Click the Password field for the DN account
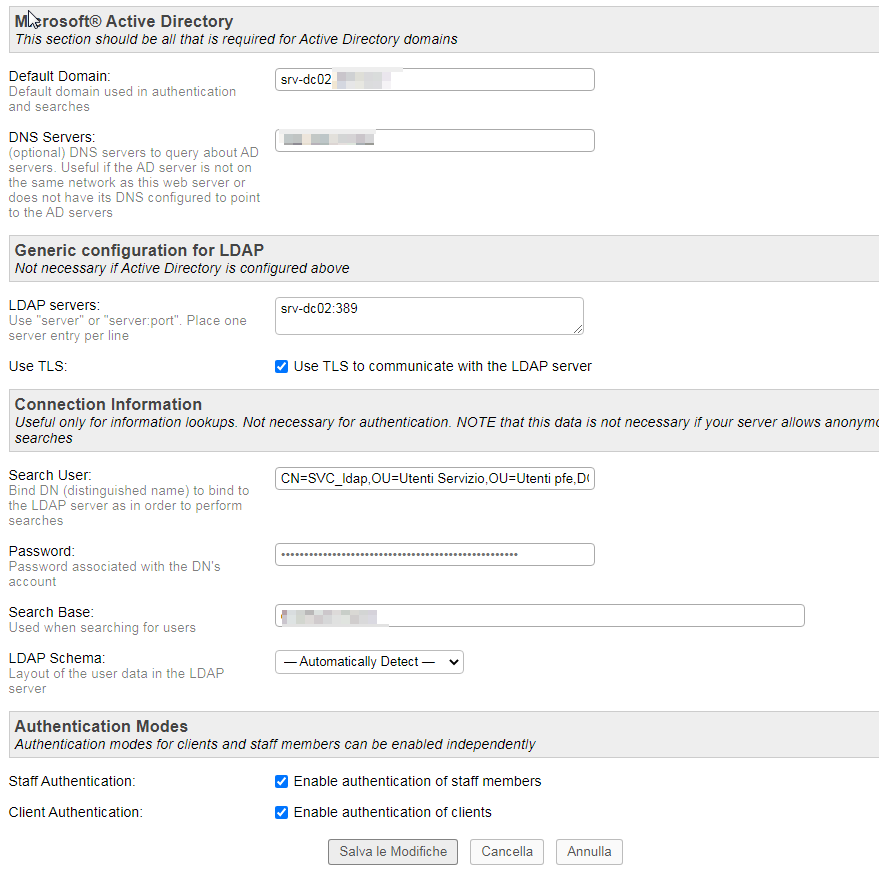The image size is (879, 891). (x=434, y=554)
